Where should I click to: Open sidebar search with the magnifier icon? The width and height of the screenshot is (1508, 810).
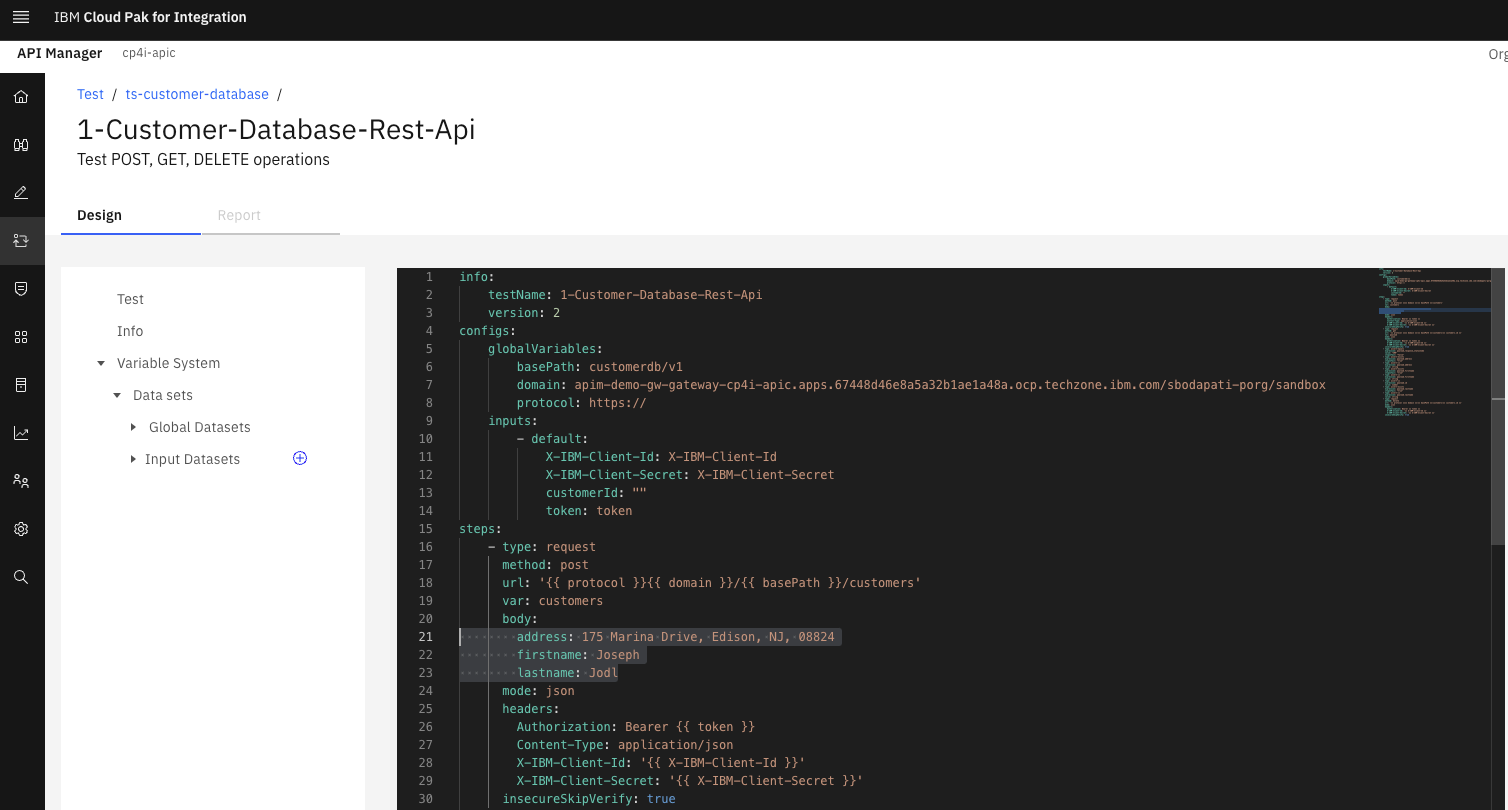(21, 576)
